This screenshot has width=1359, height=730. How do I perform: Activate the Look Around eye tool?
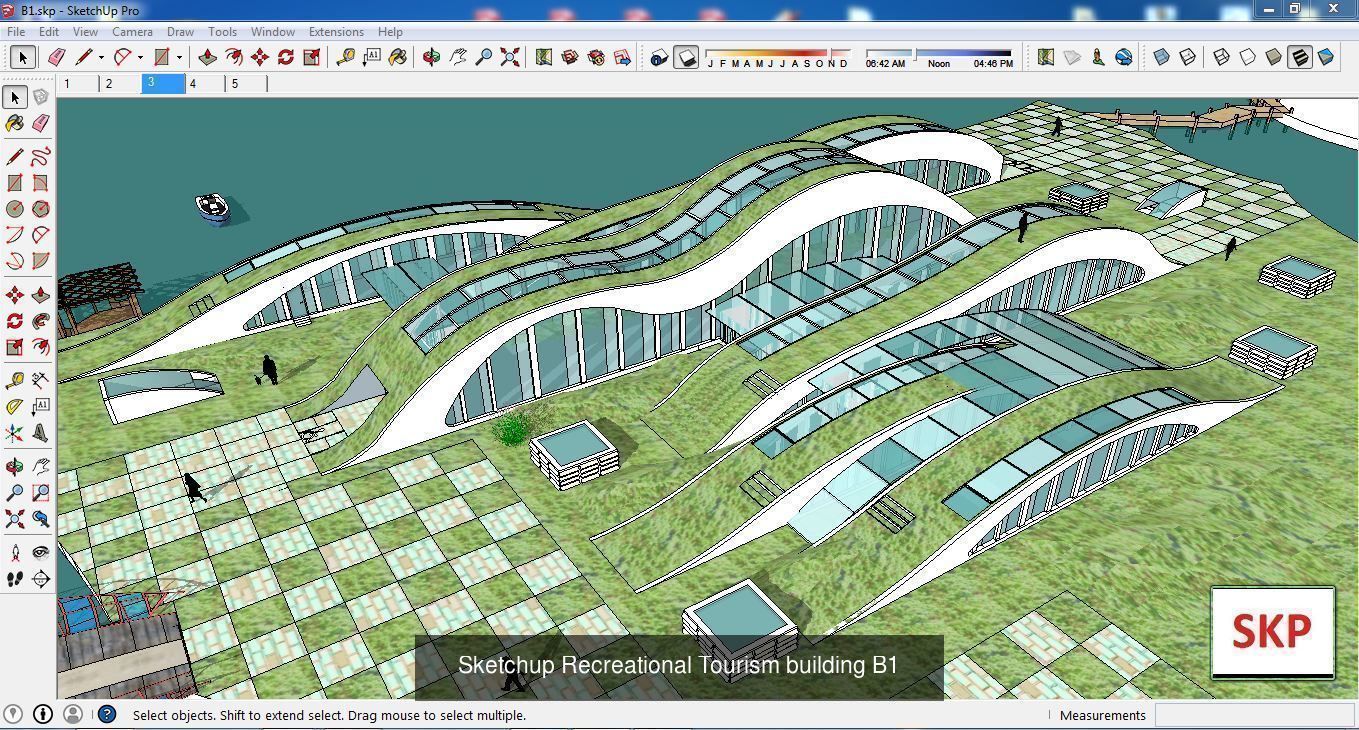41,553
